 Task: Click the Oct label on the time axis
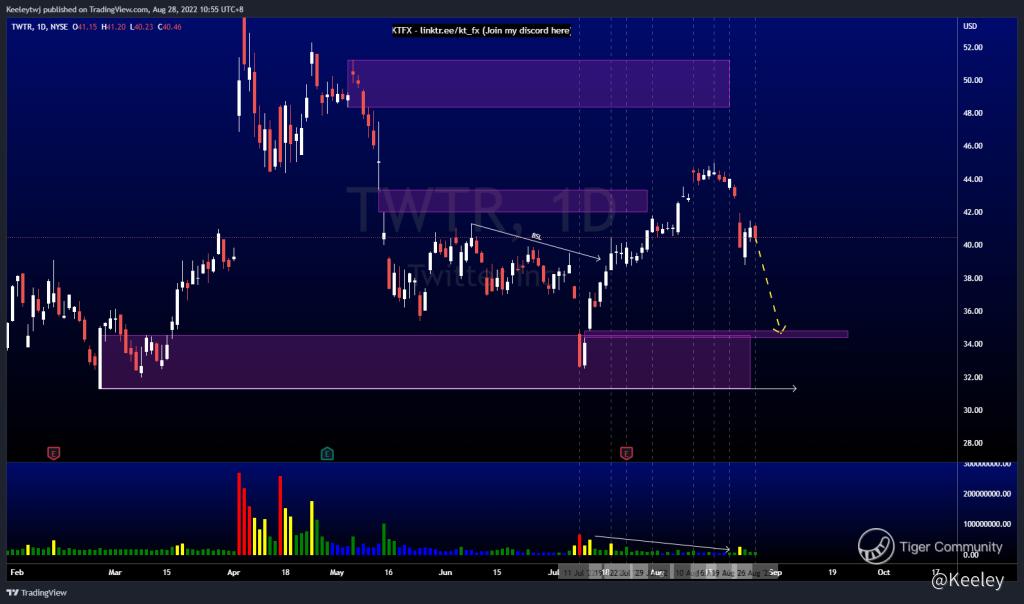(x=884, y=573)
